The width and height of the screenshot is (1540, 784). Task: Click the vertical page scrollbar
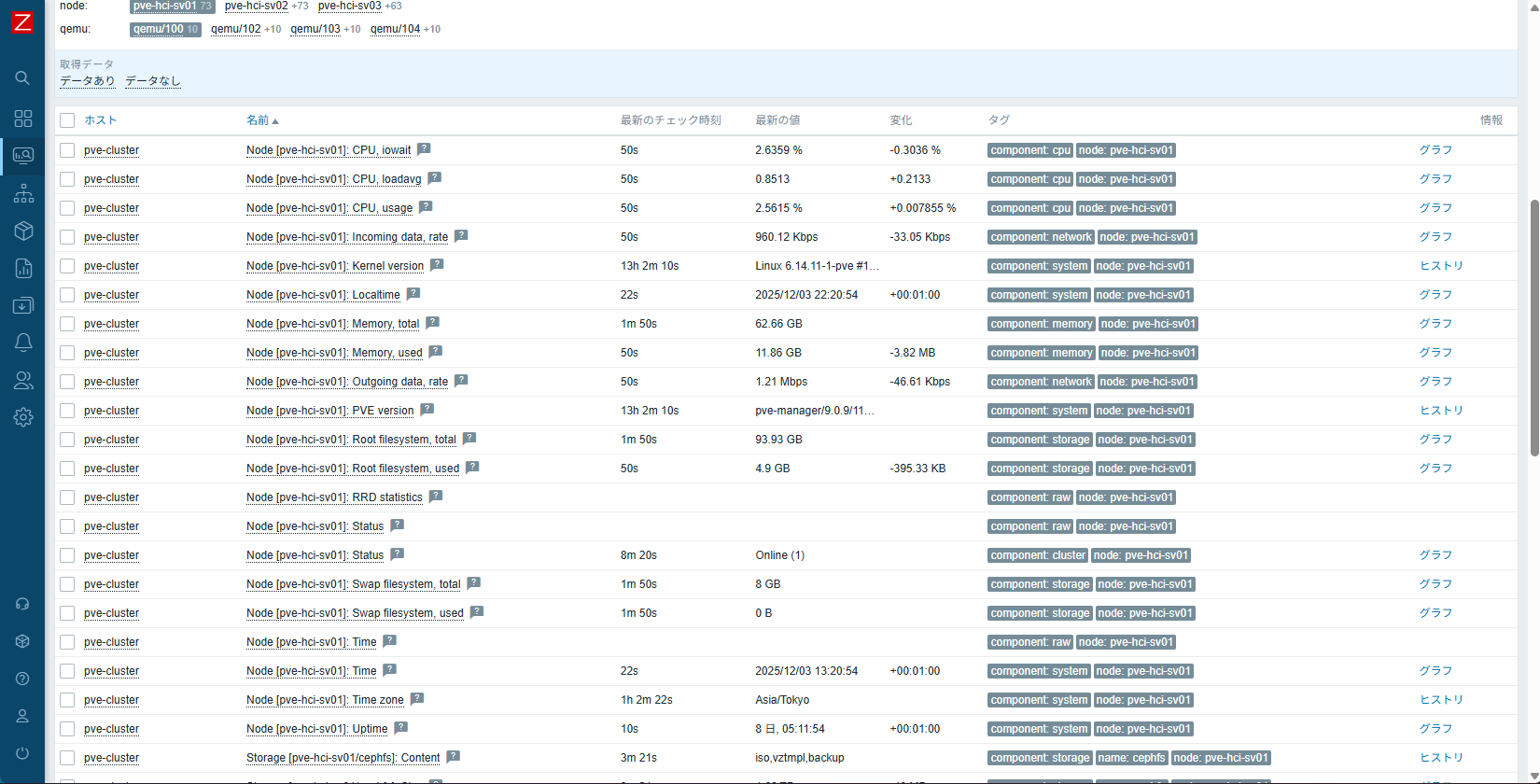point(1533,327)
